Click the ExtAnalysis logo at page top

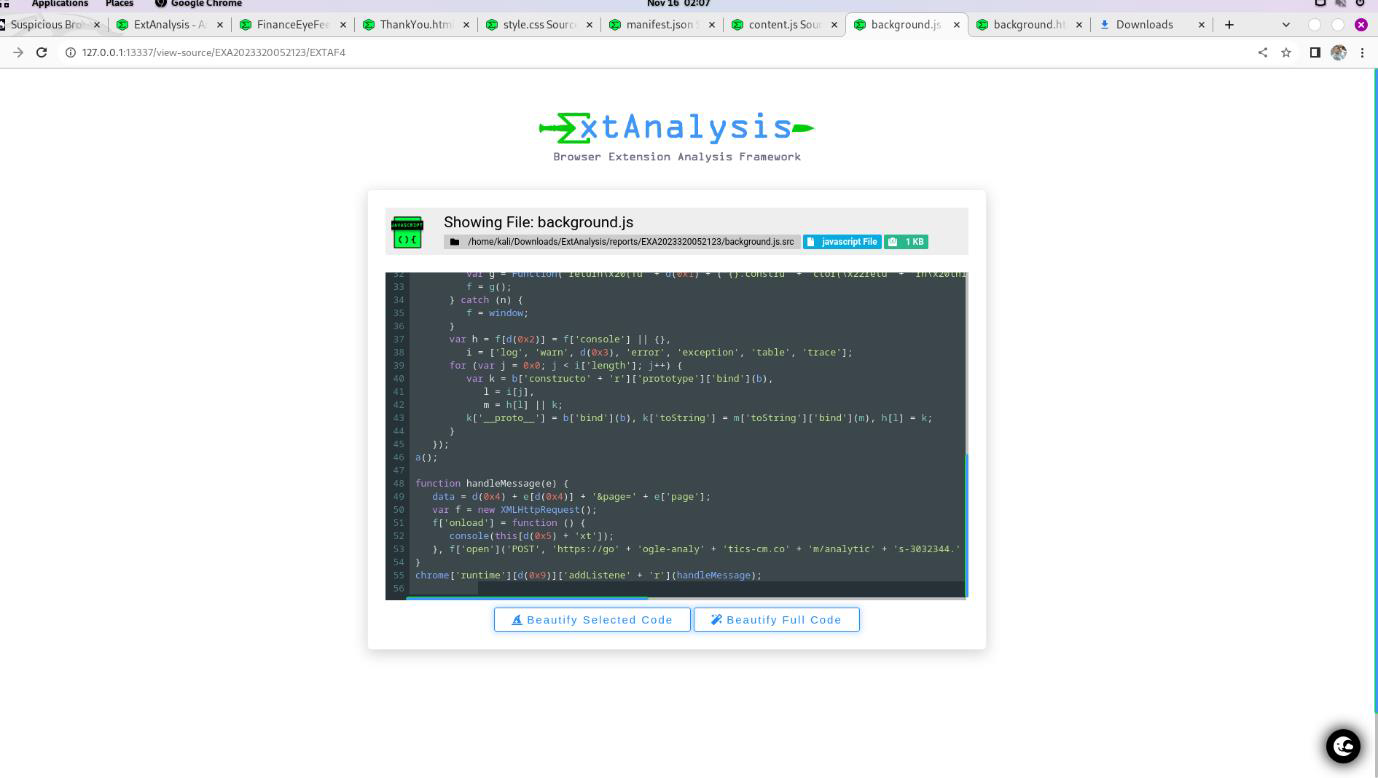click(676, 128)
